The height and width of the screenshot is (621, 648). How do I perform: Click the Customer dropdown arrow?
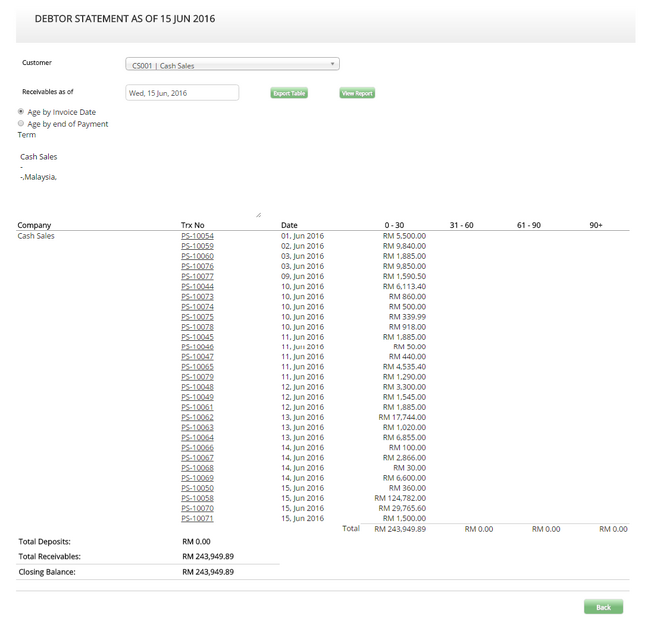332,64
